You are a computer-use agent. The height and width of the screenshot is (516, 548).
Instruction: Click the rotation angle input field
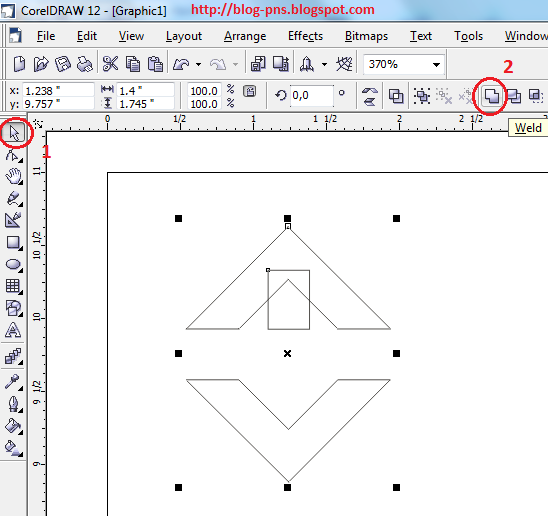pos(311,95)
